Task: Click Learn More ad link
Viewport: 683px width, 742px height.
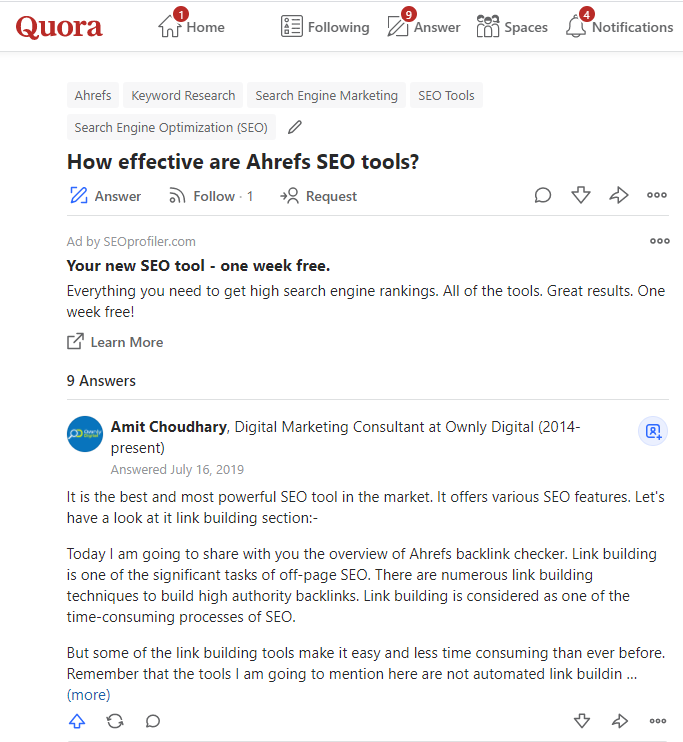Action: click(115, 342)
